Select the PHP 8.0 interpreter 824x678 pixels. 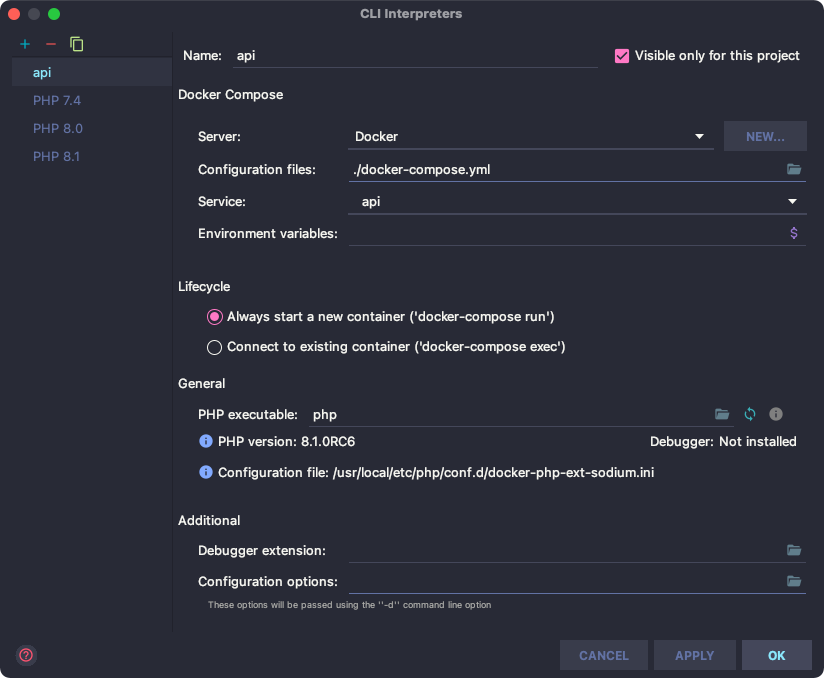tap(92, 128)
